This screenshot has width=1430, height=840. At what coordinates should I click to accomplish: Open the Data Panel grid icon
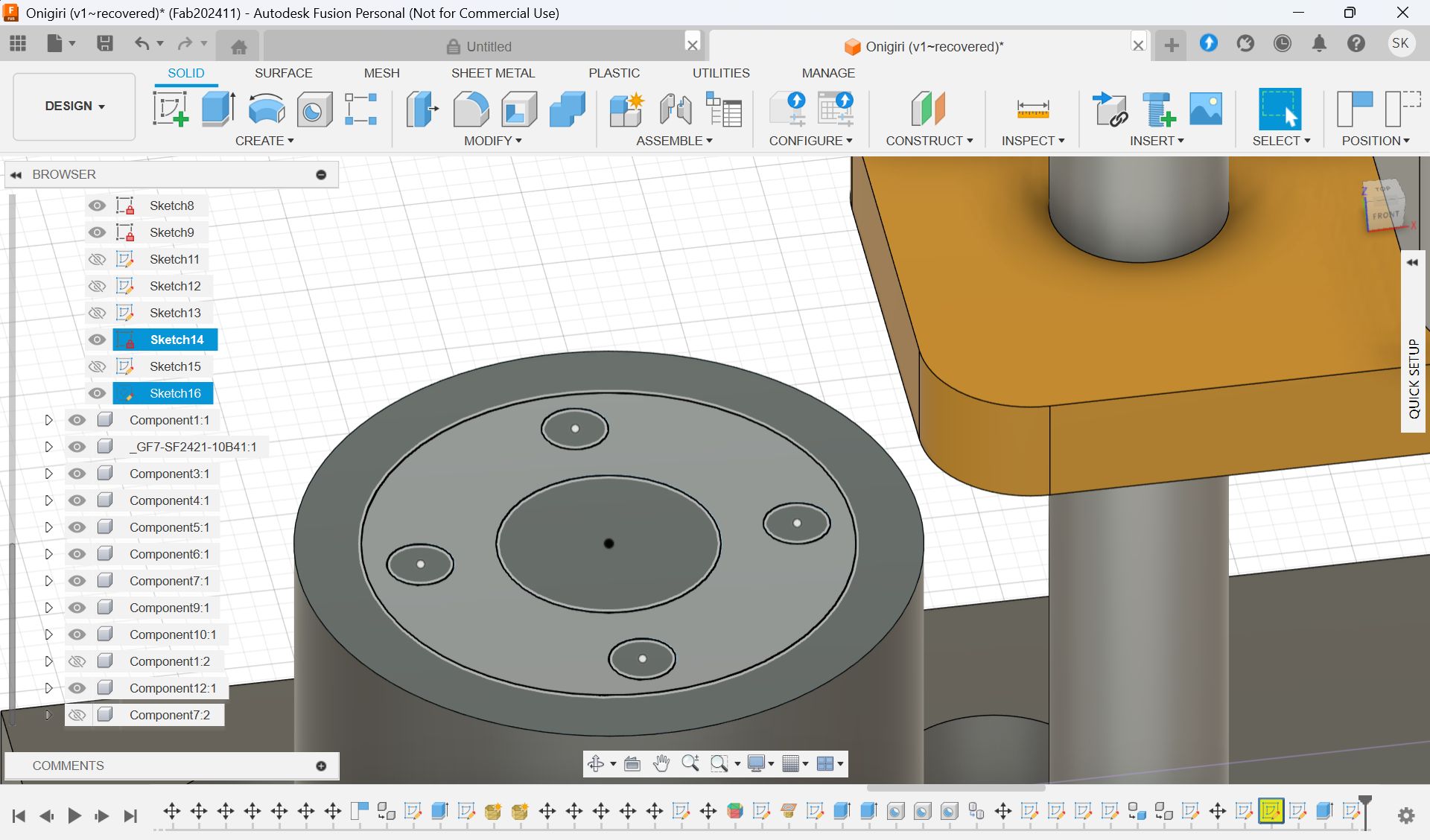click(x=18, y=43)
